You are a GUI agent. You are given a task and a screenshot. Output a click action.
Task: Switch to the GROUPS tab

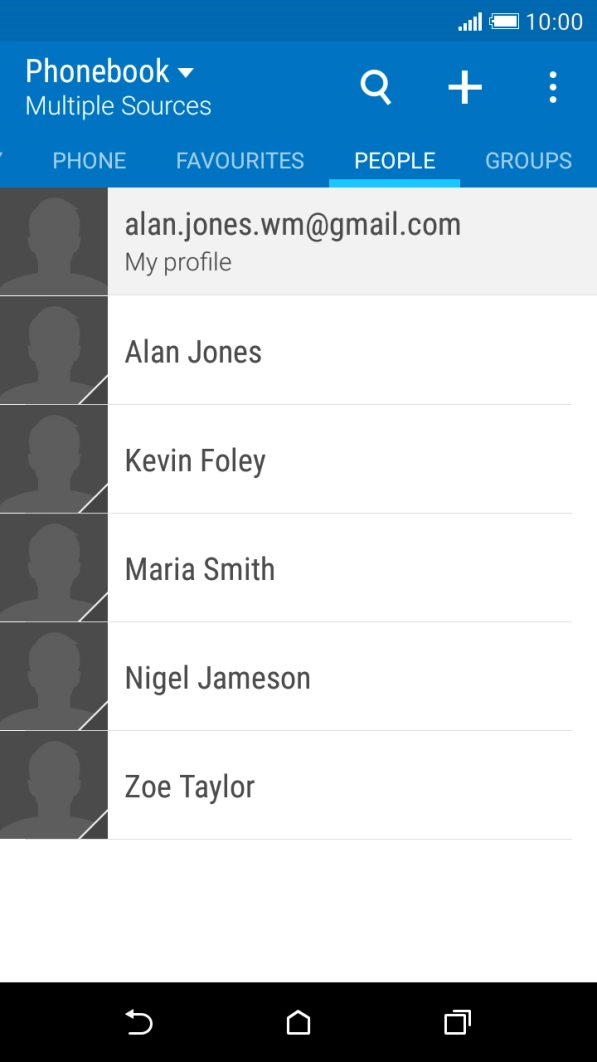[x=528, y=160]
